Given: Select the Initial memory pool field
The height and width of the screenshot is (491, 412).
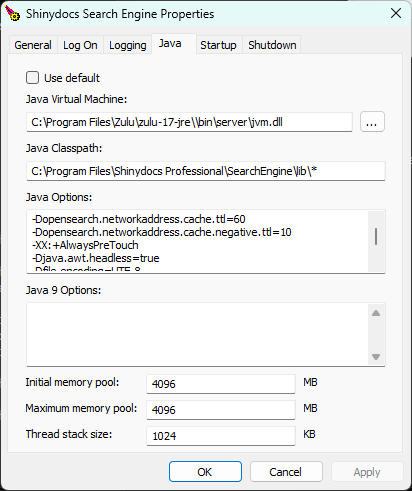Looking at the screenshot, I should 221,384.
